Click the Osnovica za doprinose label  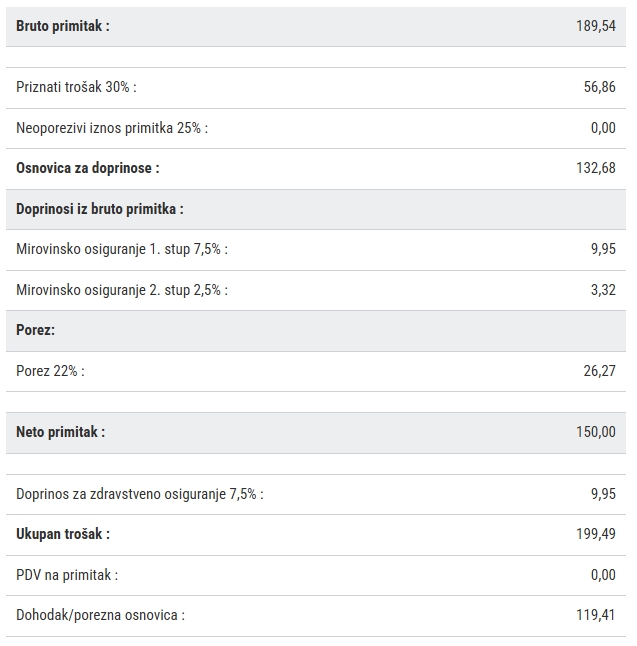coord(88,168)
